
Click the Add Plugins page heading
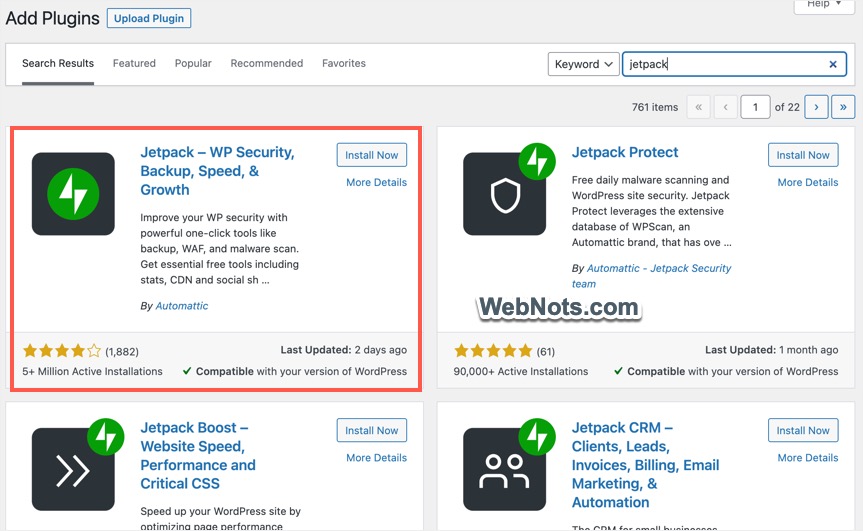coord(52,18)
